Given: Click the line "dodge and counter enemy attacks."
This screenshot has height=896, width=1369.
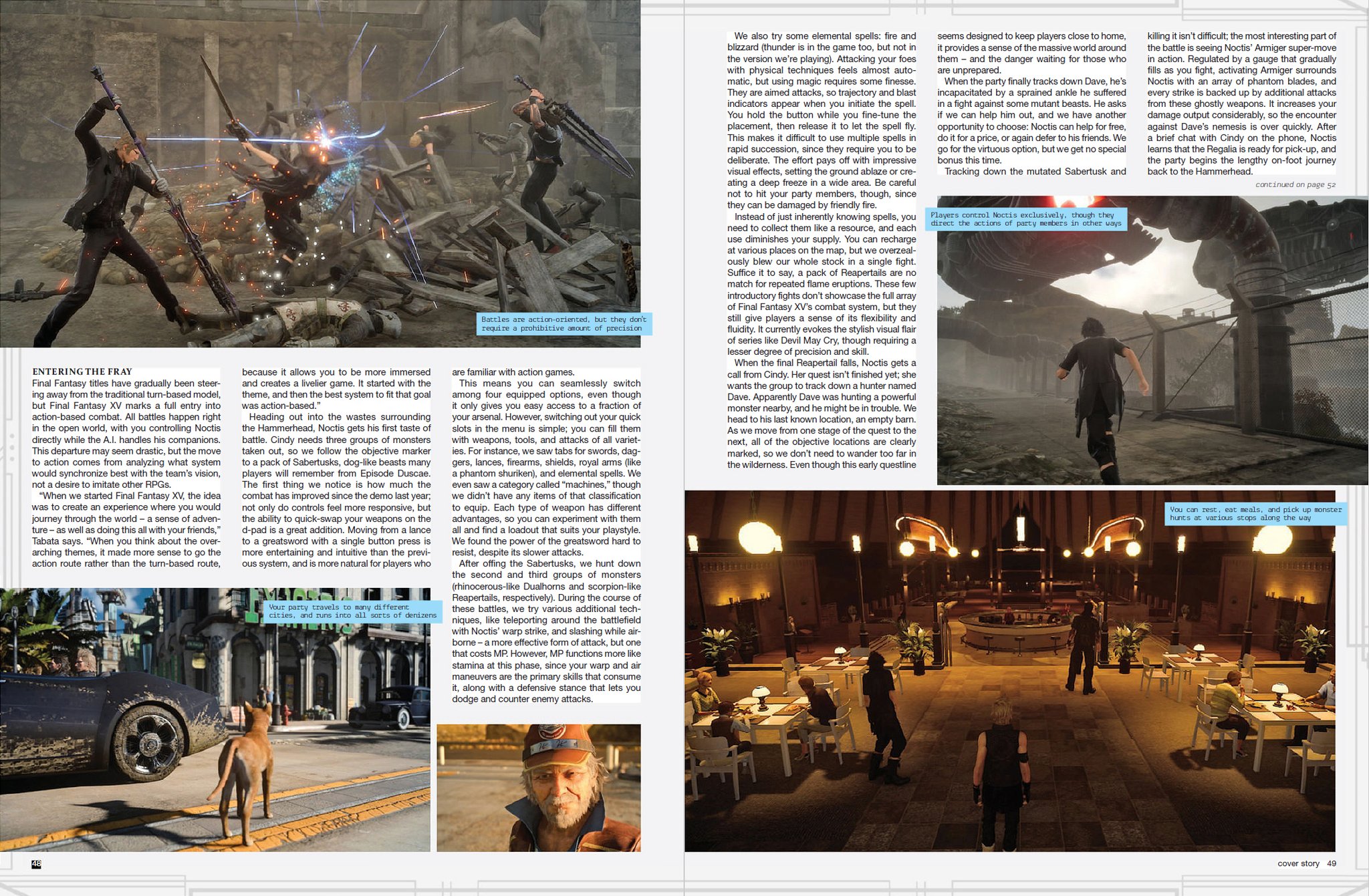Looking at the screenshot, I should [522, 699].
